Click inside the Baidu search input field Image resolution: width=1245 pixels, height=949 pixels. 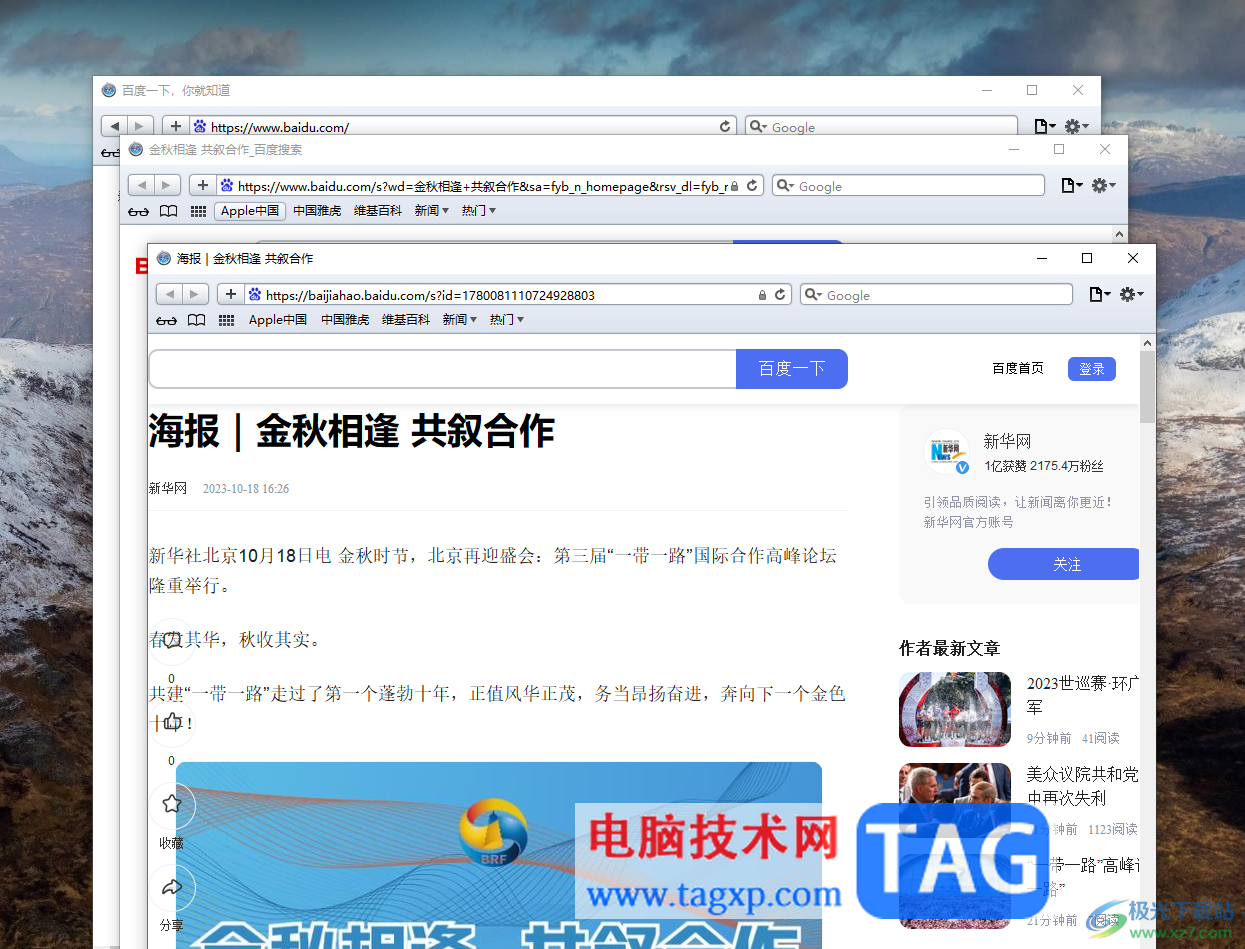pyautogui.click(x=442, y=368)
